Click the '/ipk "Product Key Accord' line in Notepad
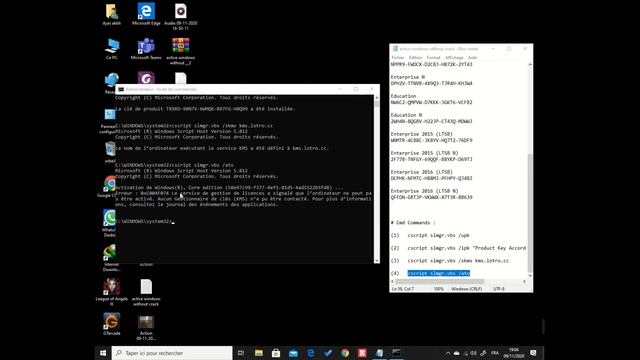The width and height of the screenshot is (640, 360). coord(467,248)
